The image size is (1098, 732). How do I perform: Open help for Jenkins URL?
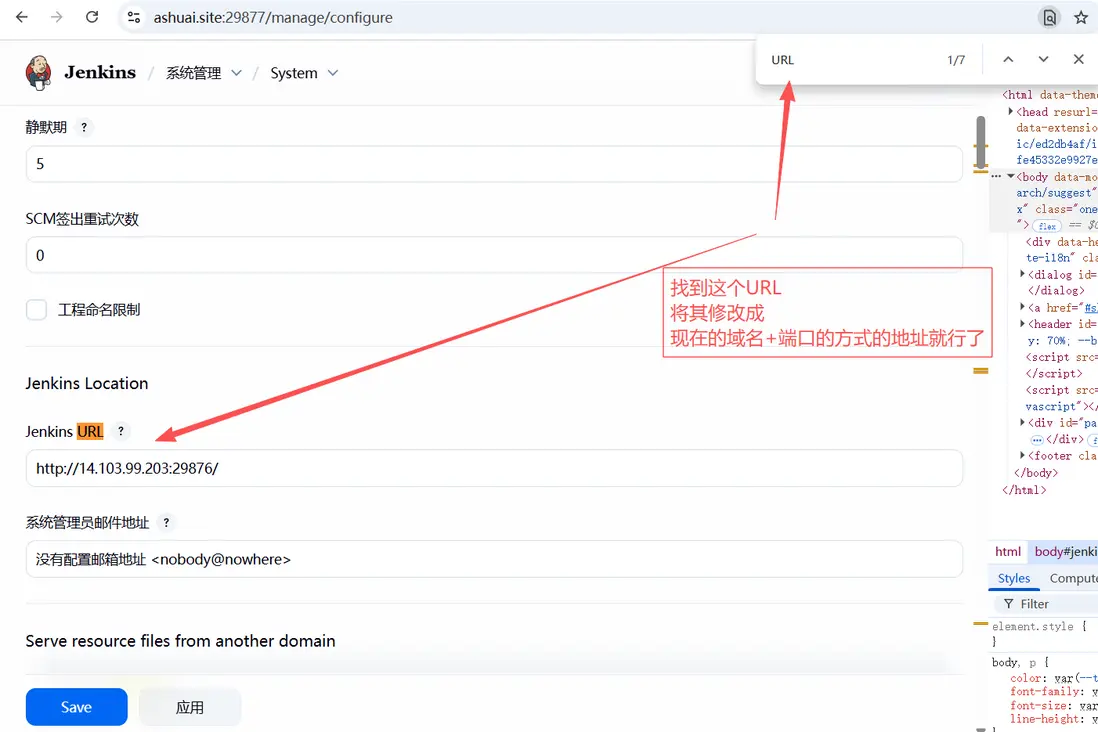pyautogui.click(x=120, y=431)
